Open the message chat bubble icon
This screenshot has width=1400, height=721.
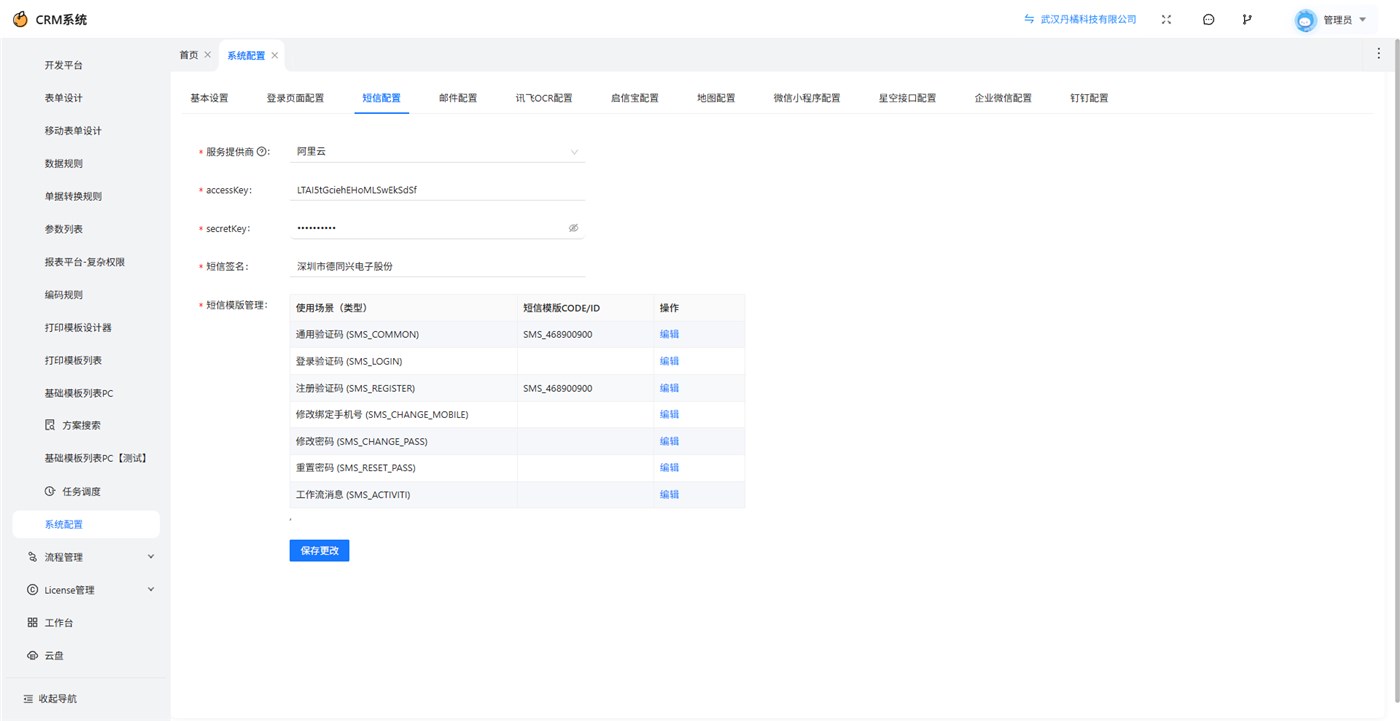[x=1208, y=19]
